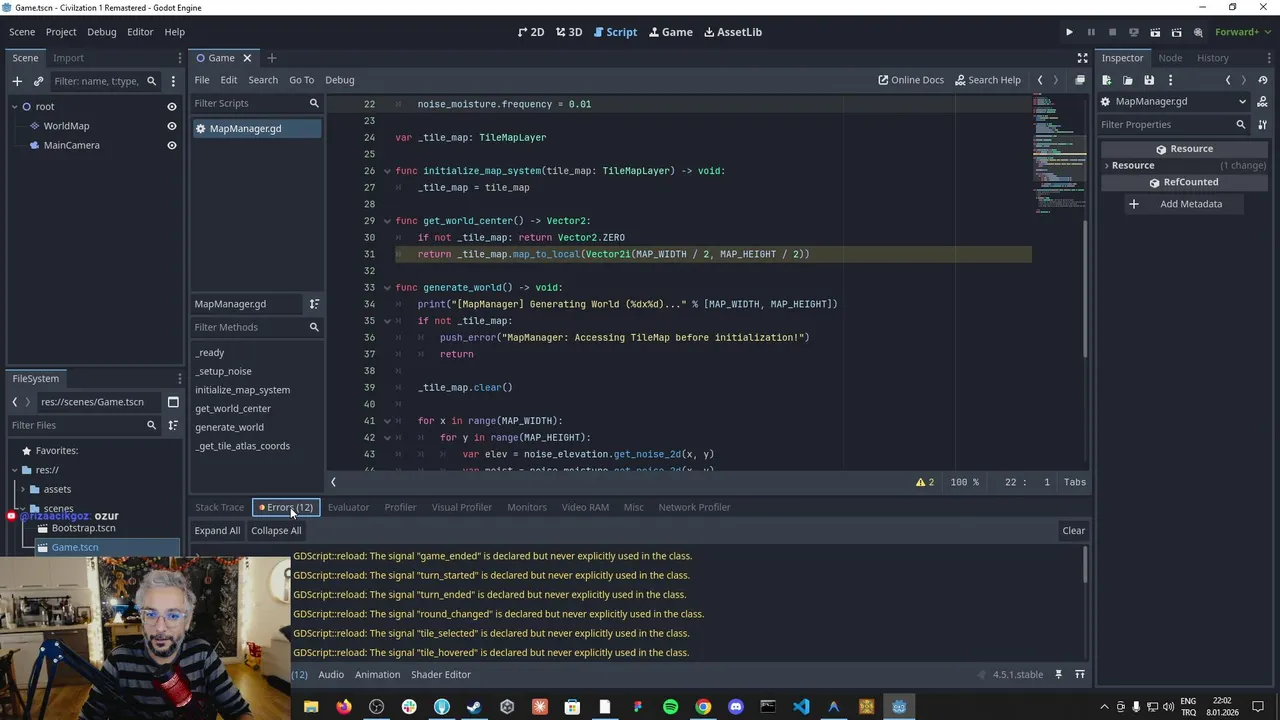Open Spotify from the taskbar
The height and width of the screenshot is (720, 1280).
(670, 707)
